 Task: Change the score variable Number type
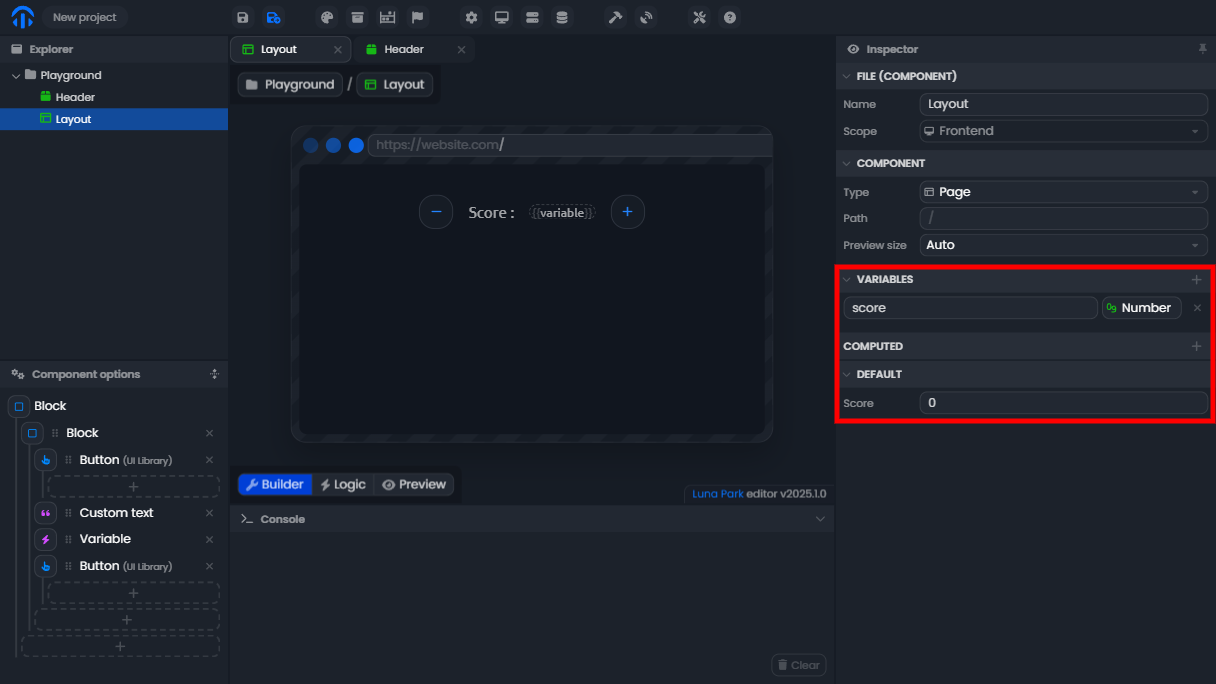tap(1142, 308)
